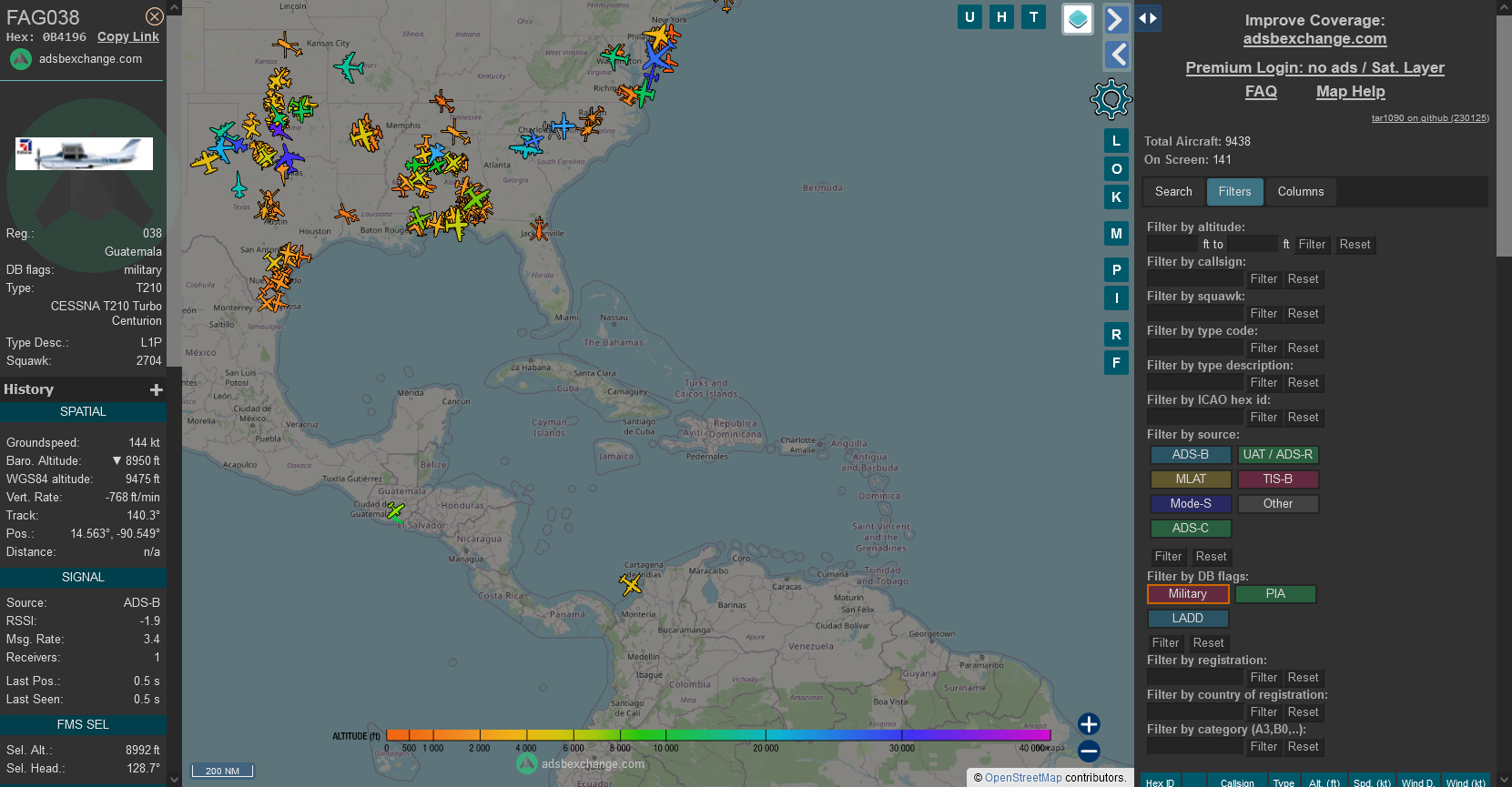Toggle the MLAT source filter
The height and width of the screenshot is (787, 1512).
pos(1190,479)
